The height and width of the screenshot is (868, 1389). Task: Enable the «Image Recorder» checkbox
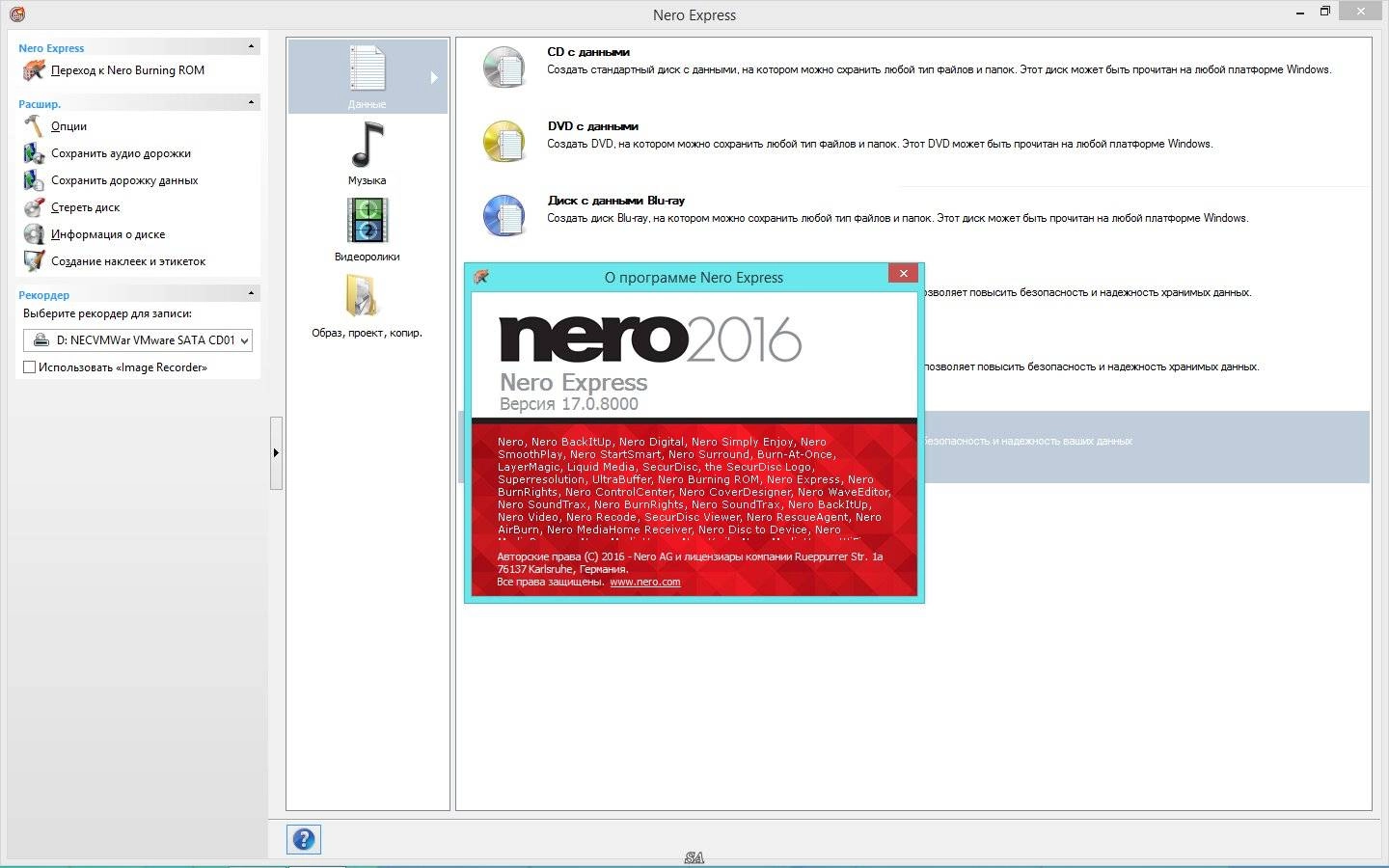tap(29, 367)
